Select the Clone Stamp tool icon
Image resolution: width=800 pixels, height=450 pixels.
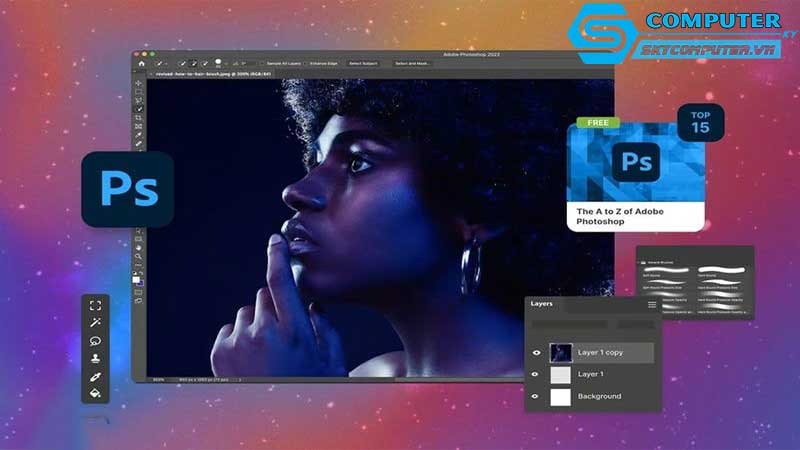pos(96,357)
